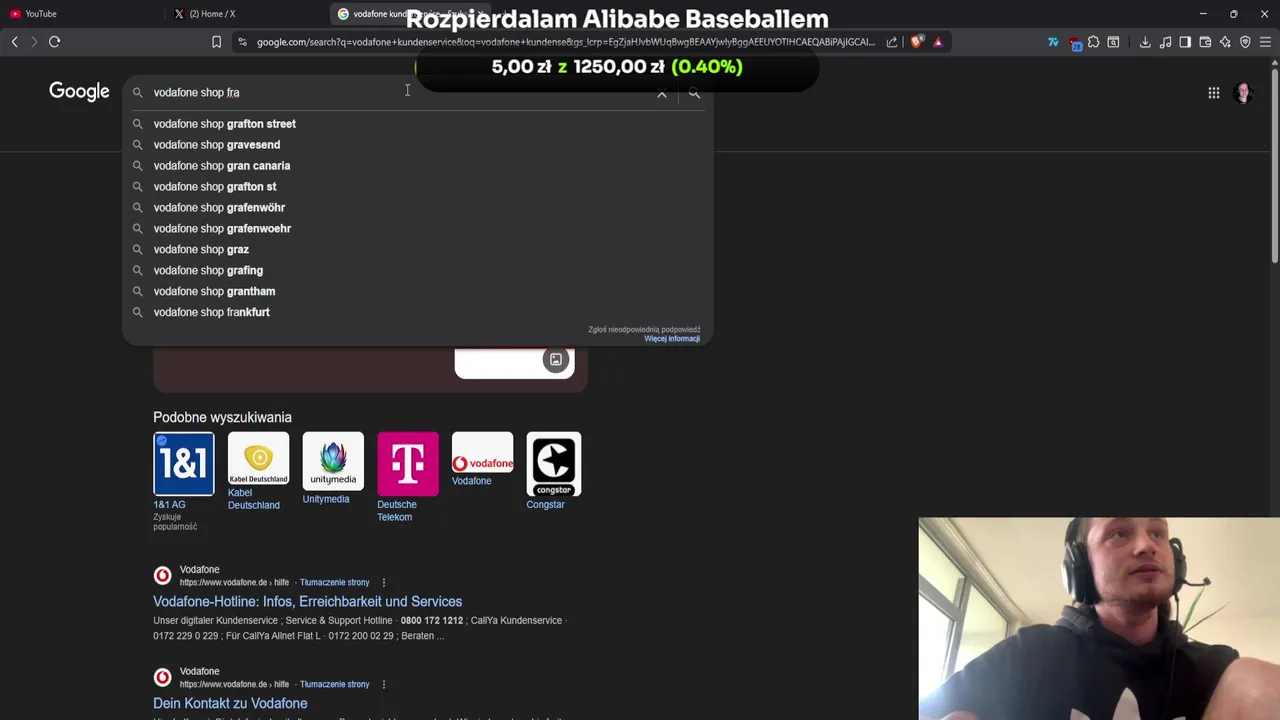This screenshot has height=720, width=1280.
Task: Select suggestion vodafone shop grafenwöhr
Action: click(418, 208)
